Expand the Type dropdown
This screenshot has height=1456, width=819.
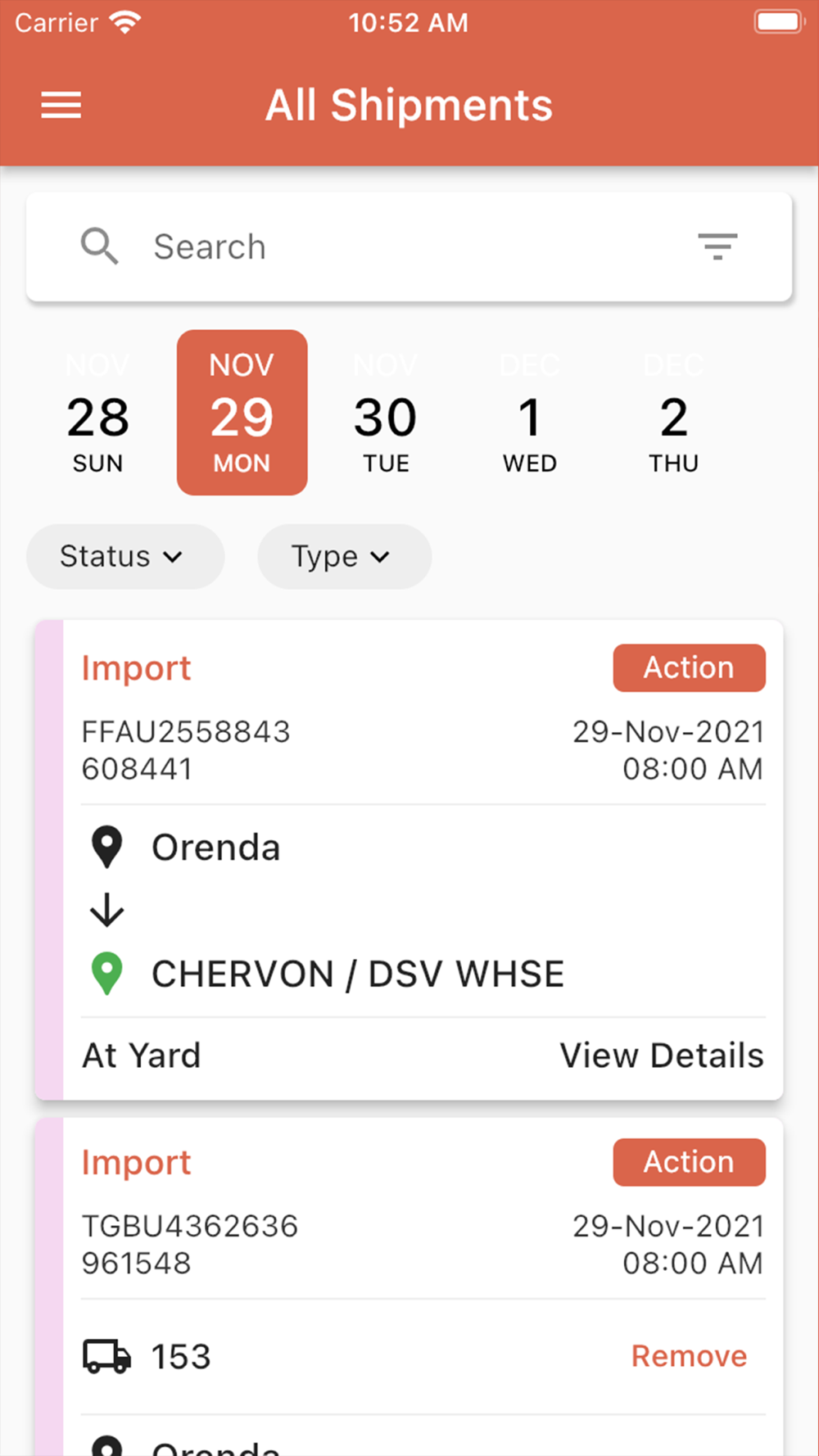[344, 556]
